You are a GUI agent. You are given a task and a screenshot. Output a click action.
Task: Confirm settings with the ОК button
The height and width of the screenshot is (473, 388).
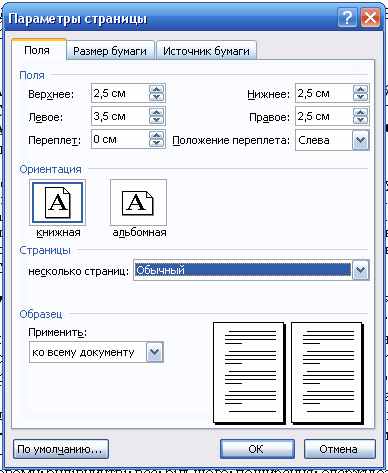coord(257,449)
